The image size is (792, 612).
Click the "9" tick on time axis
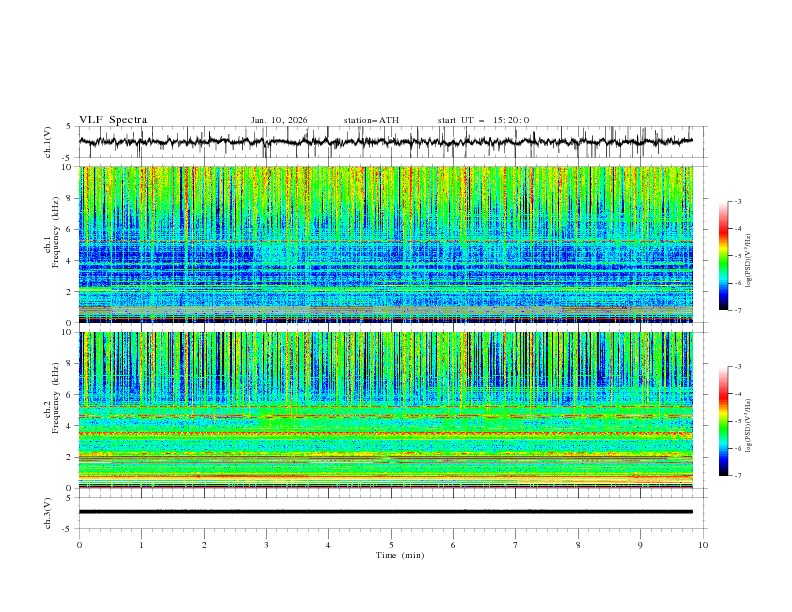(x=640, y=545)
